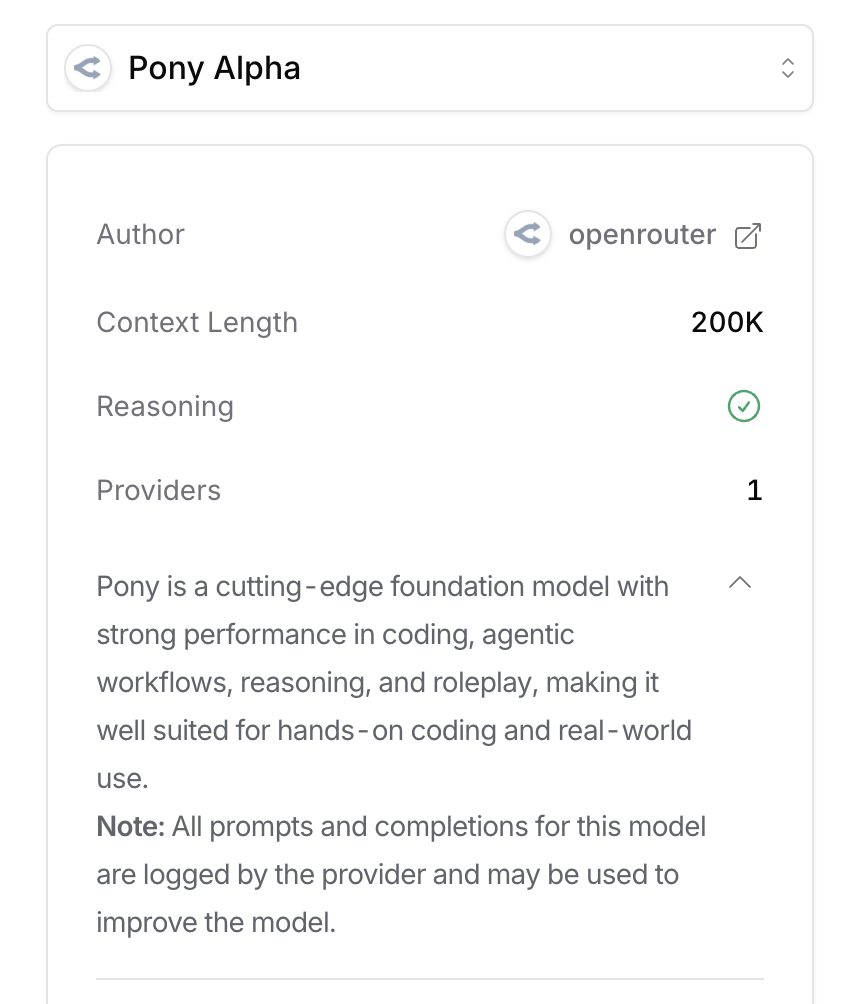Click the Author row label

(140, 234)
